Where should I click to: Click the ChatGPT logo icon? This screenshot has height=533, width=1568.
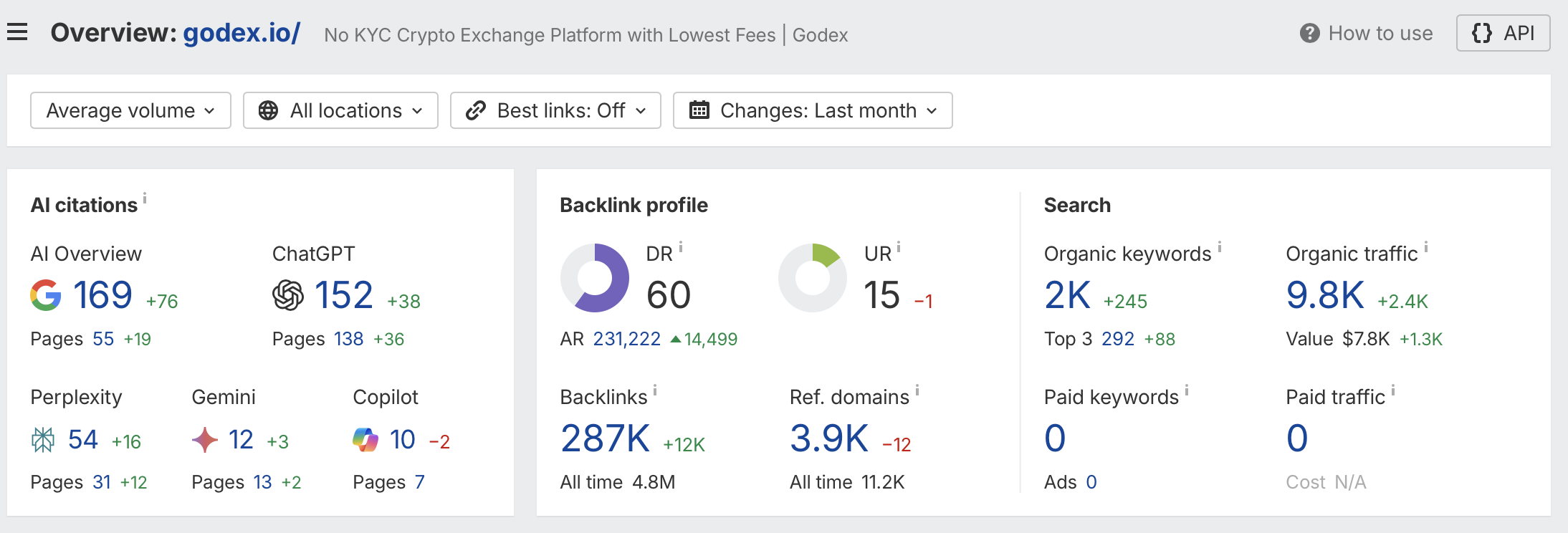coord(288,295)
